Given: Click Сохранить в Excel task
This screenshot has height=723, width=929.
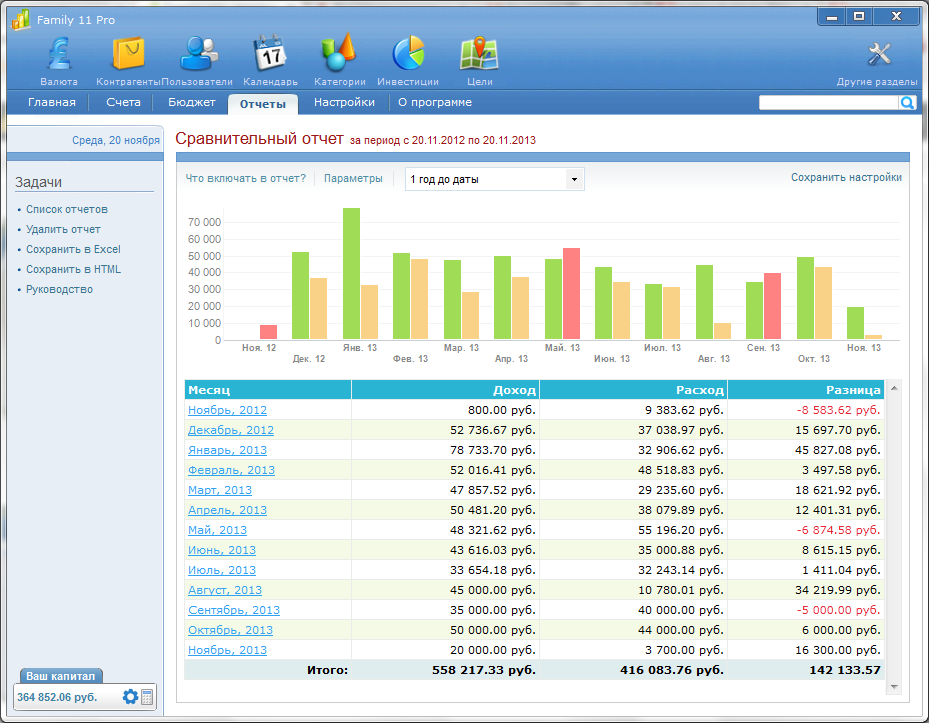Looking at the screenshot, I should (73, 249).
